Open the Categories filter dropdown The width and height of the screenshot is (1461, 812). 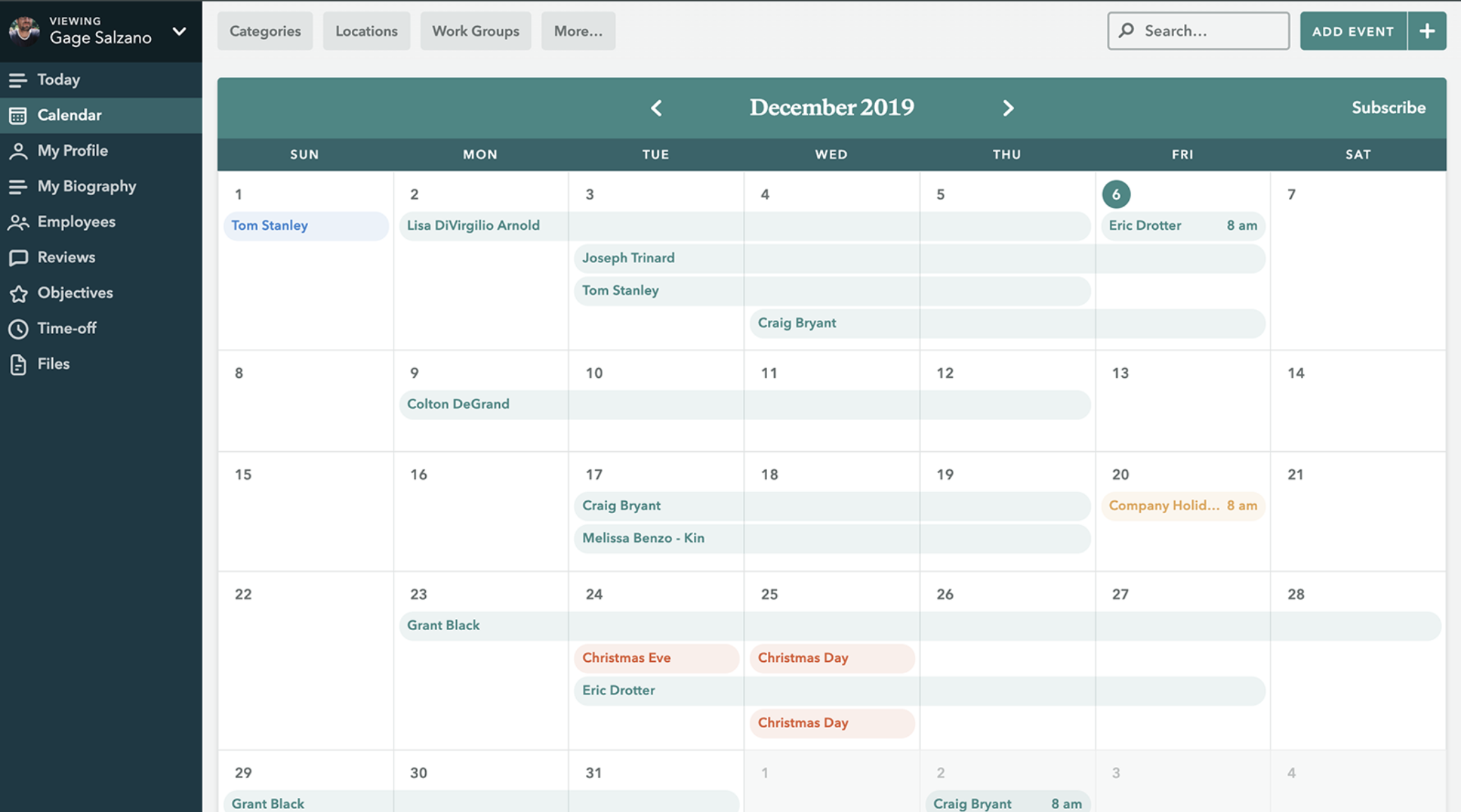265,31
